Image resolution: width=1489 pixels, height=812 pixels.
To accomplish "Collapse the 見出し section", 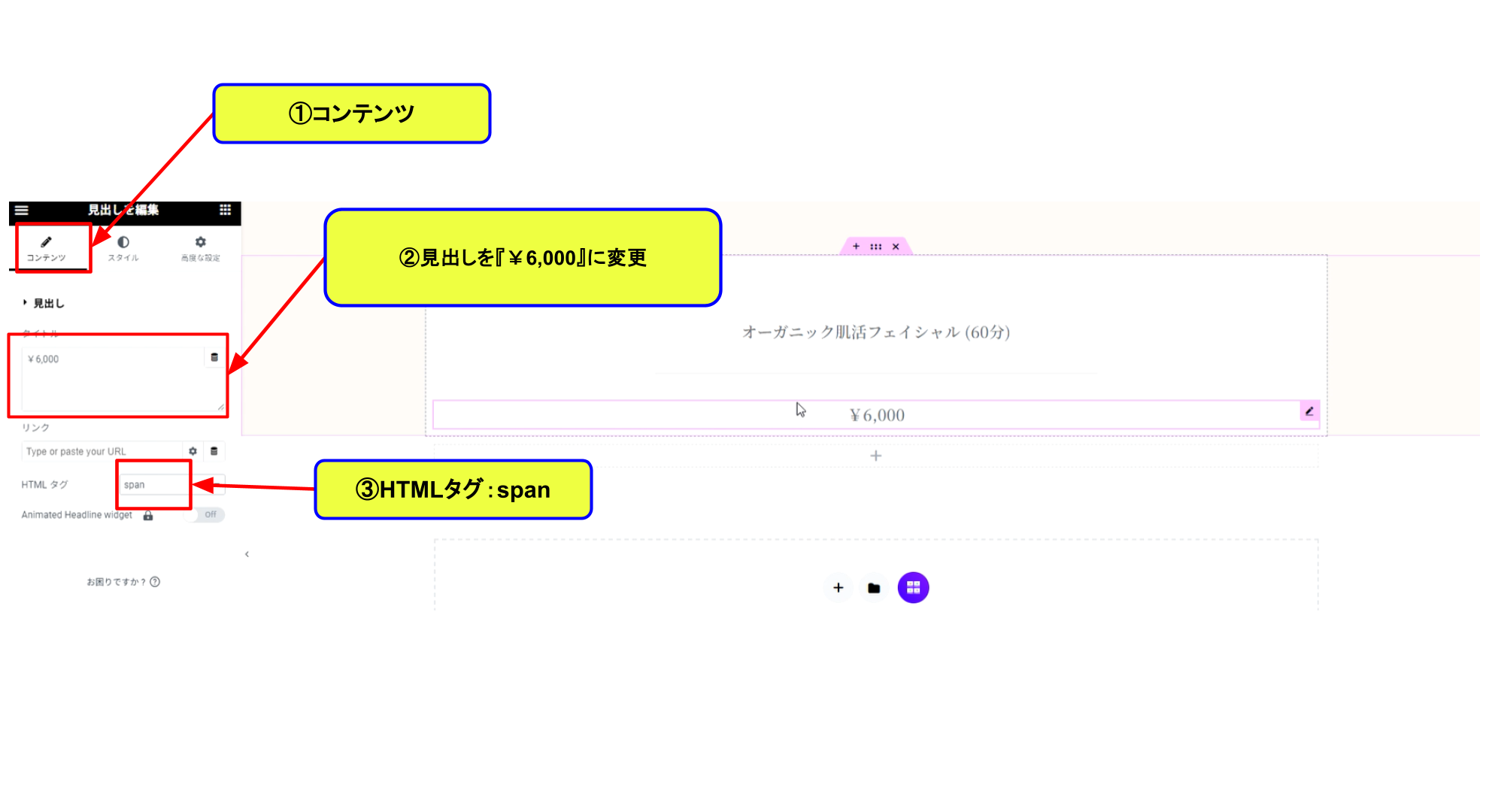I will pos(44,303).
